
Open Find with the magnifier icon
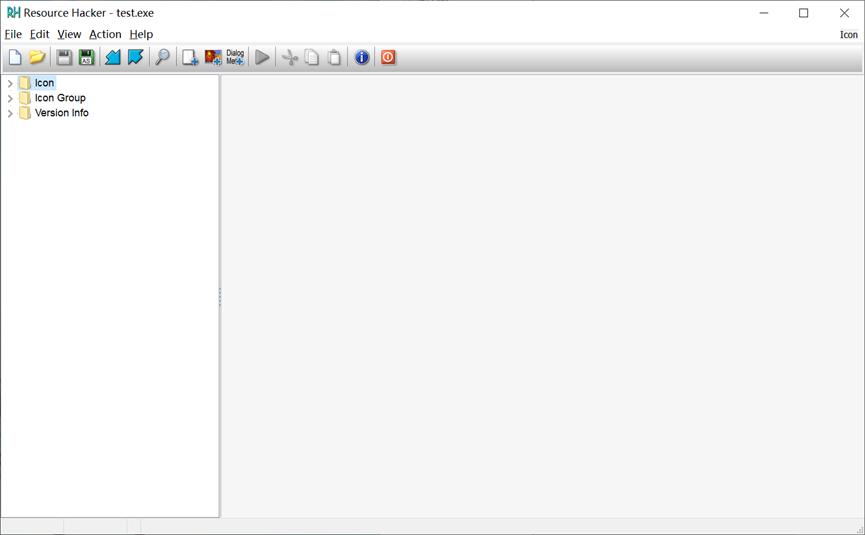[162, 57]
